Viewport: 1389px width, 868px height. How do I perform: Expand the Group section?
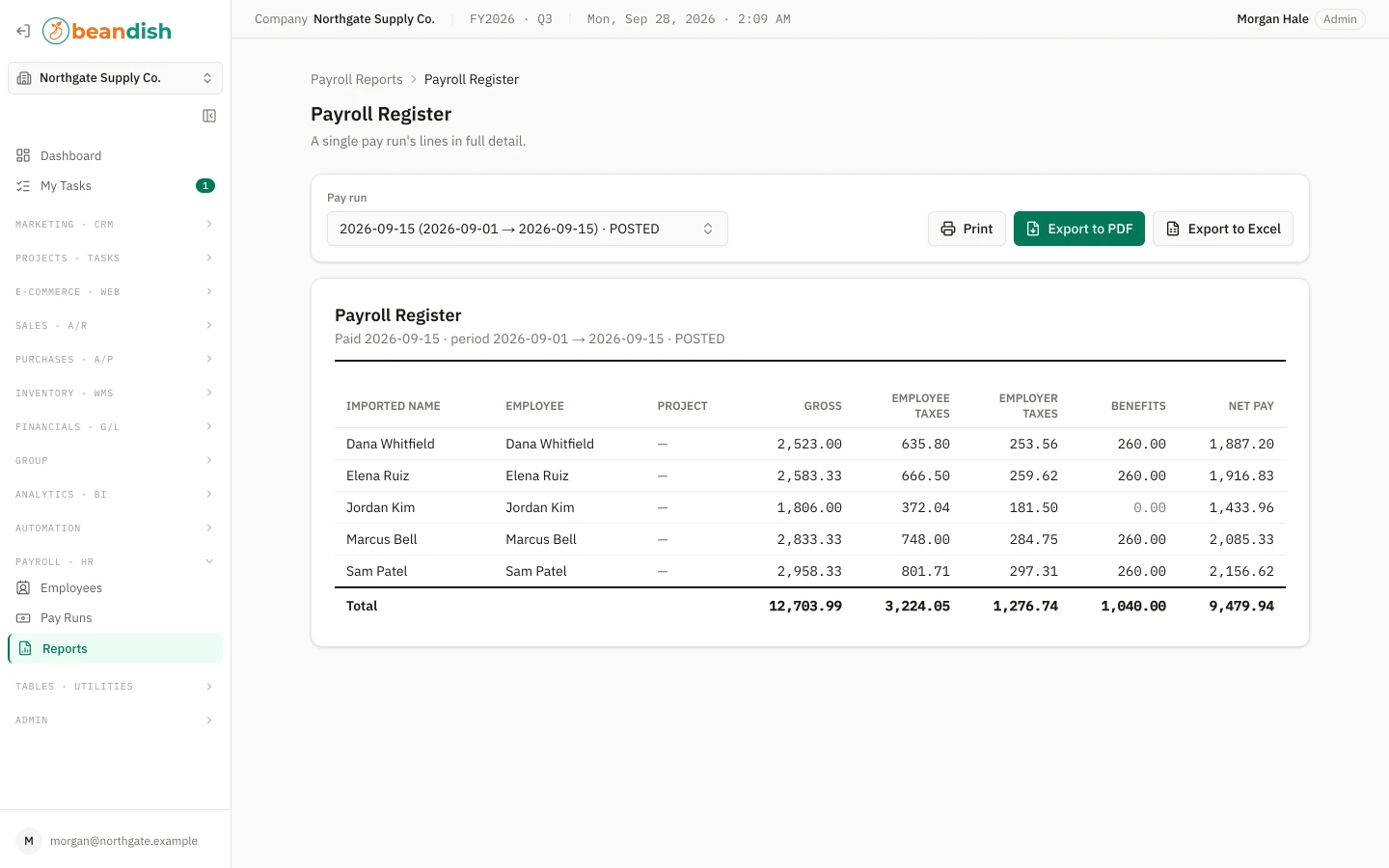(x=115, y=460)
